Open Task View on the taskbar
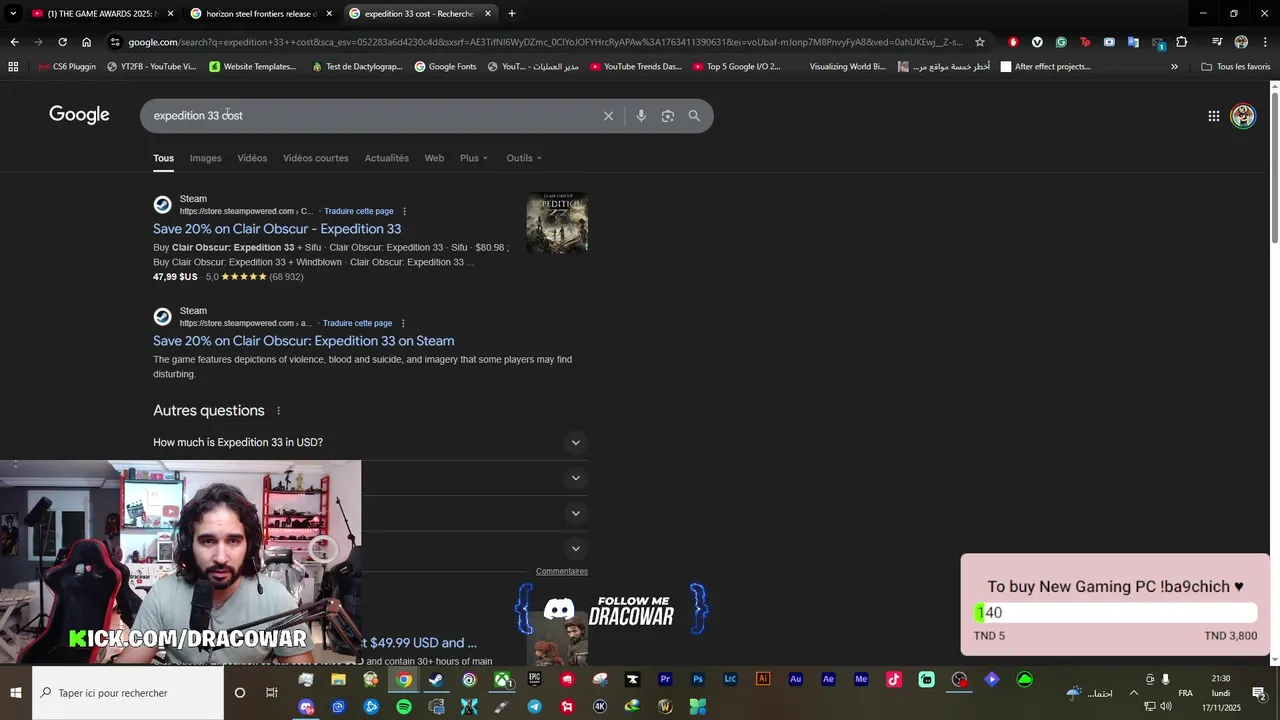 [272, 693]
